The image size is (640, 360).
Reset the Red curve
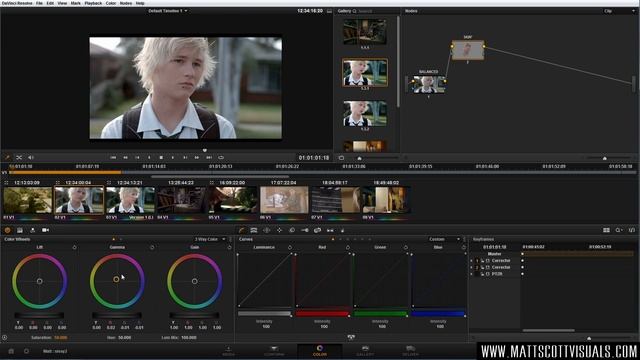pyautogui.click(x=348, y=247)
